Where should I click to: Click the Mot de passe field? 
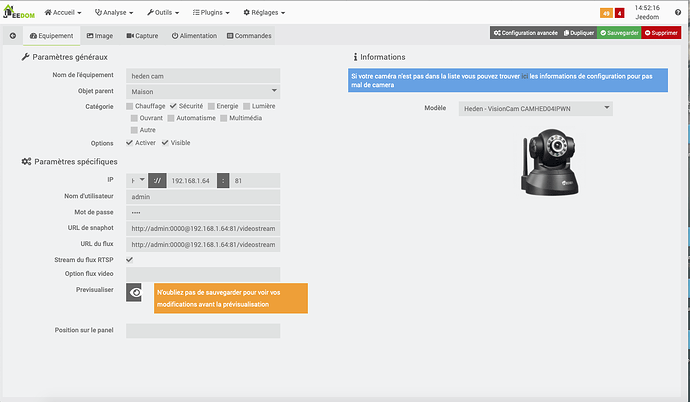pos(203,212)
